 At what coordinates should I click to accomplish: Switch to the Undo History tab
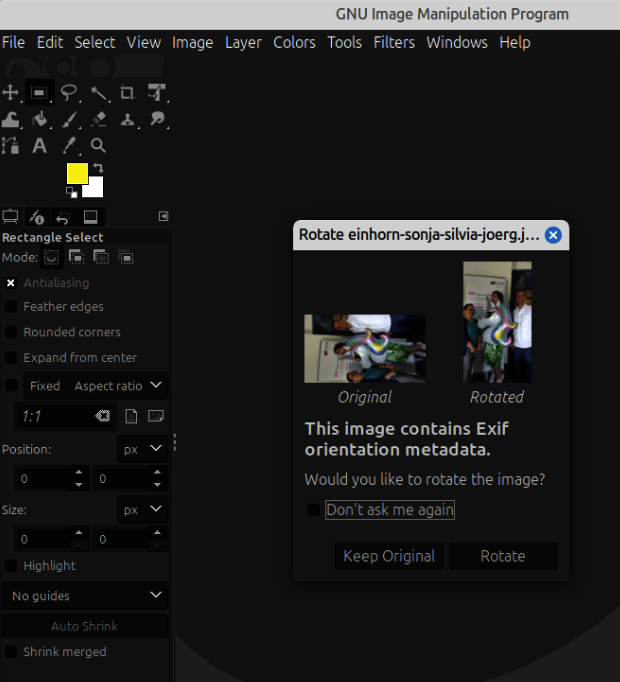[x=63, y=217]
